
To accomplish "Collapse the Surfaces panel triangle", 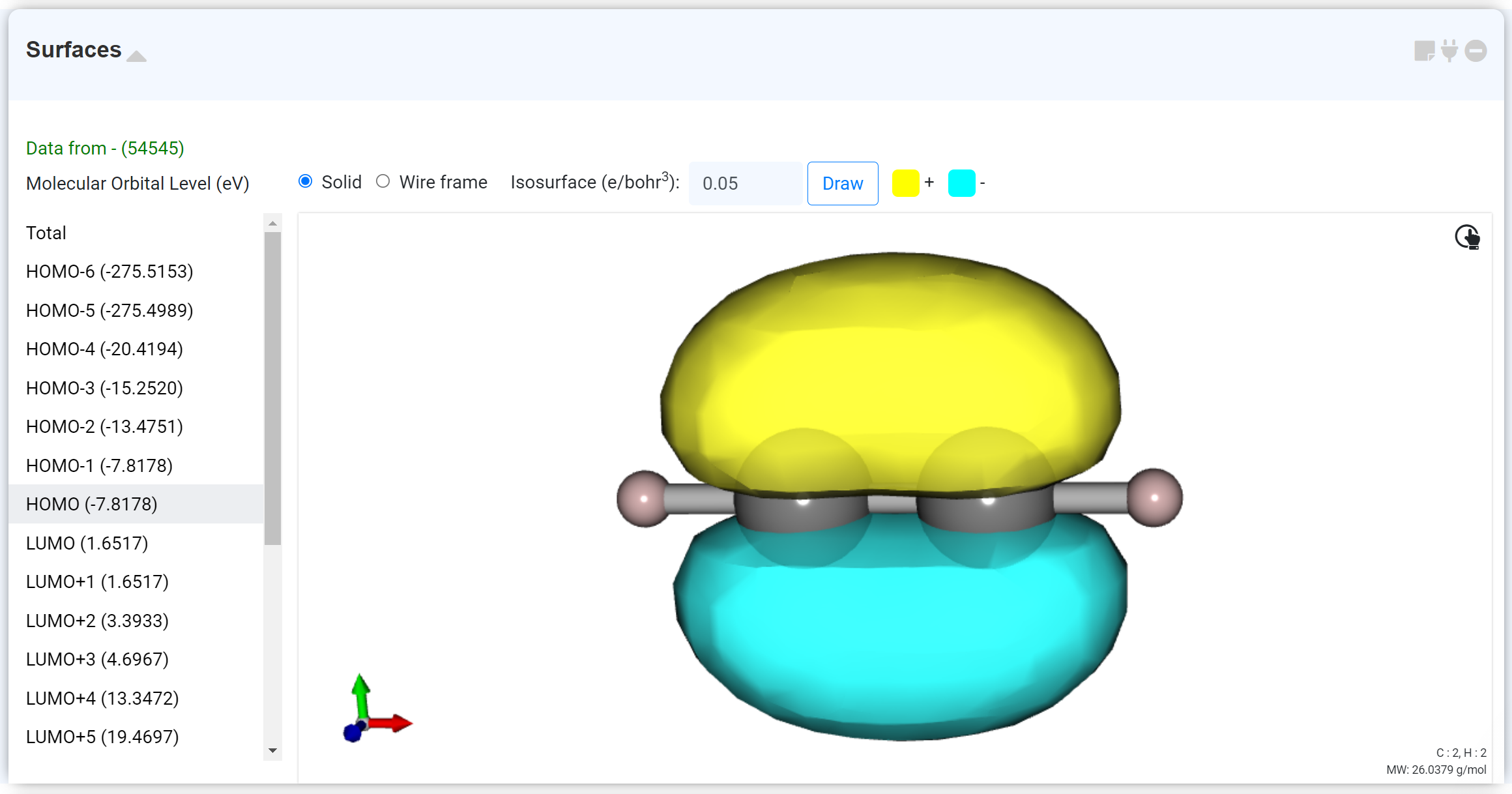I will click(137, 56).
